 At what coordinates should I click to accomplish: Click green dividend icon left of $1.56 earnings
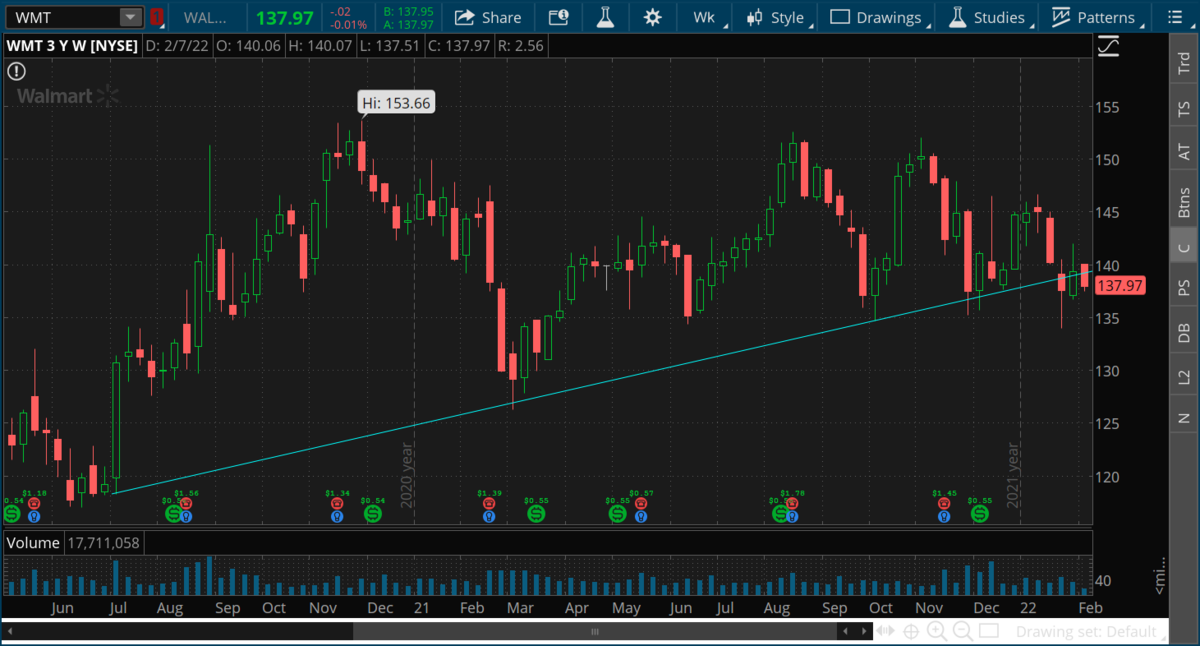coord(173,513)
